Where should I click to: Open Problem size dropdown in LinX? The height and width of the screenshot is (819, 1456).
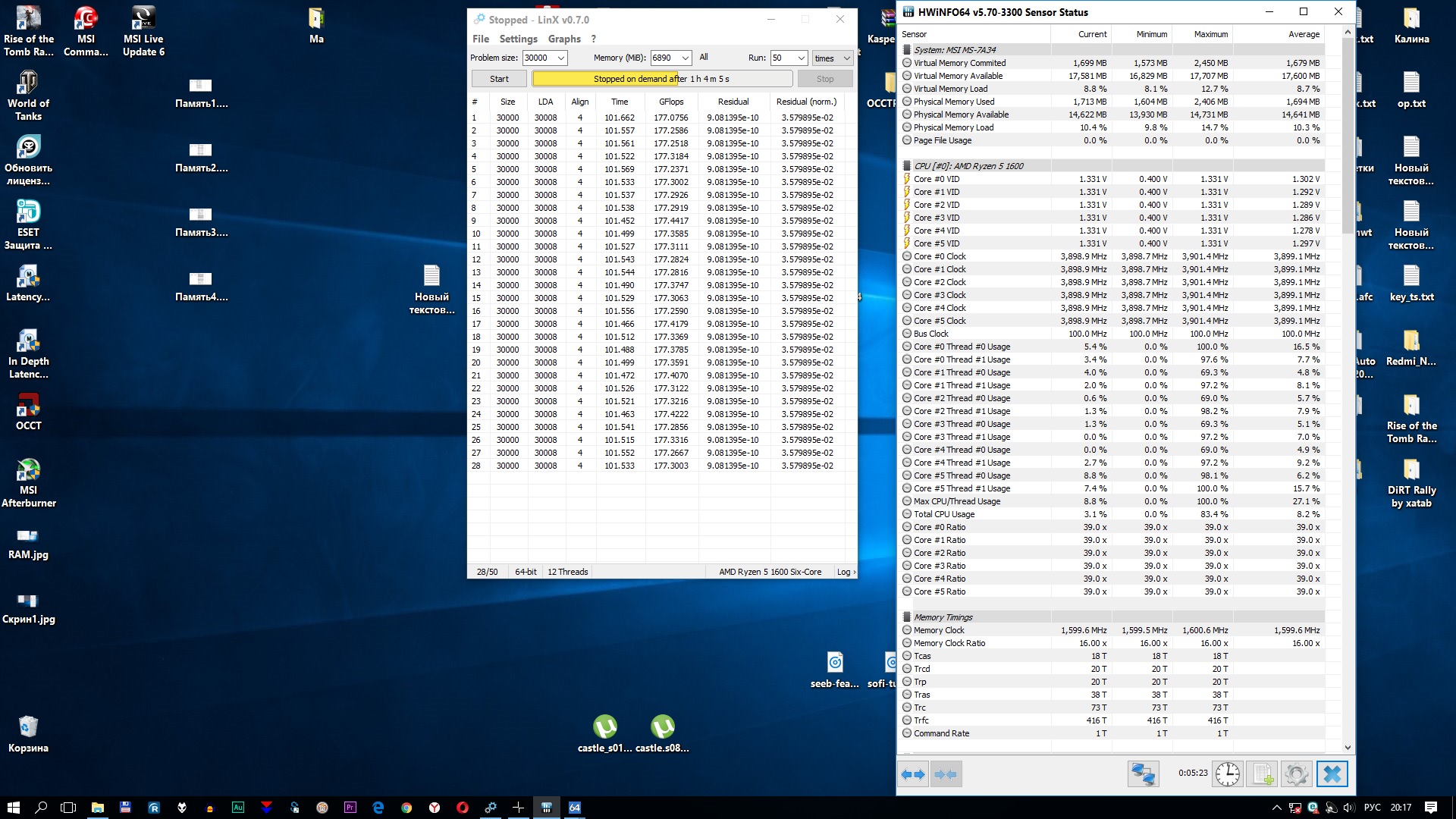pyautogui.click(x=561, y=58)
